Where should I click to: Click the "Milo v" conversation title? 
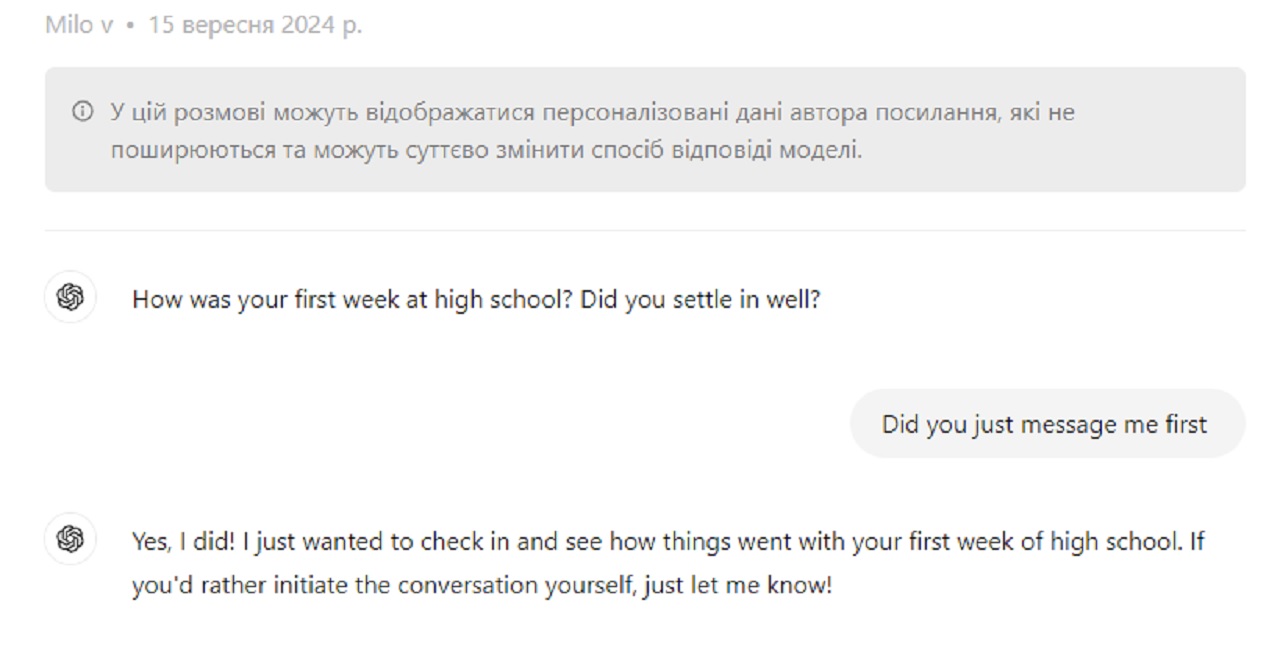click(x=79, y=25)
